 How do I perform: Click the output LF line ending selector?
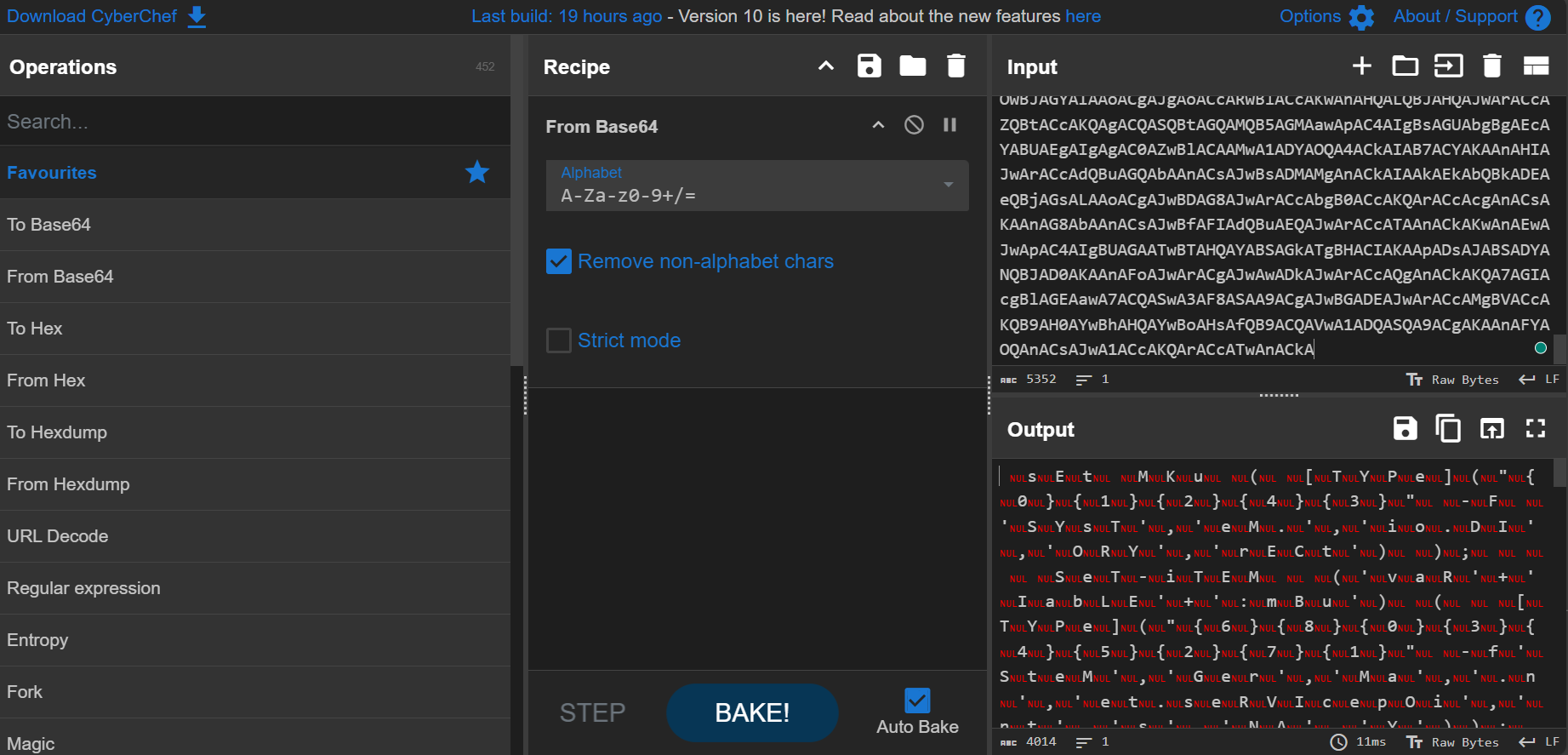tap(1539, 742)
